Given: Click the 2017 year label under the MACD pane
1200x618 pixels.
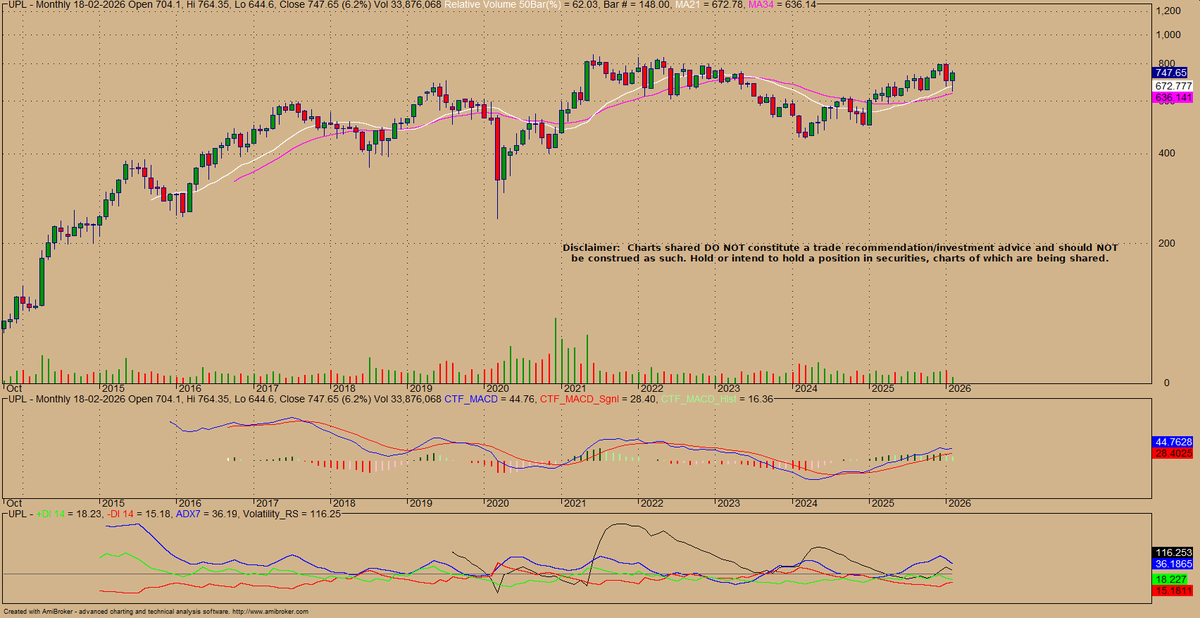Looking at the screenshot, I should coord(267,504).
